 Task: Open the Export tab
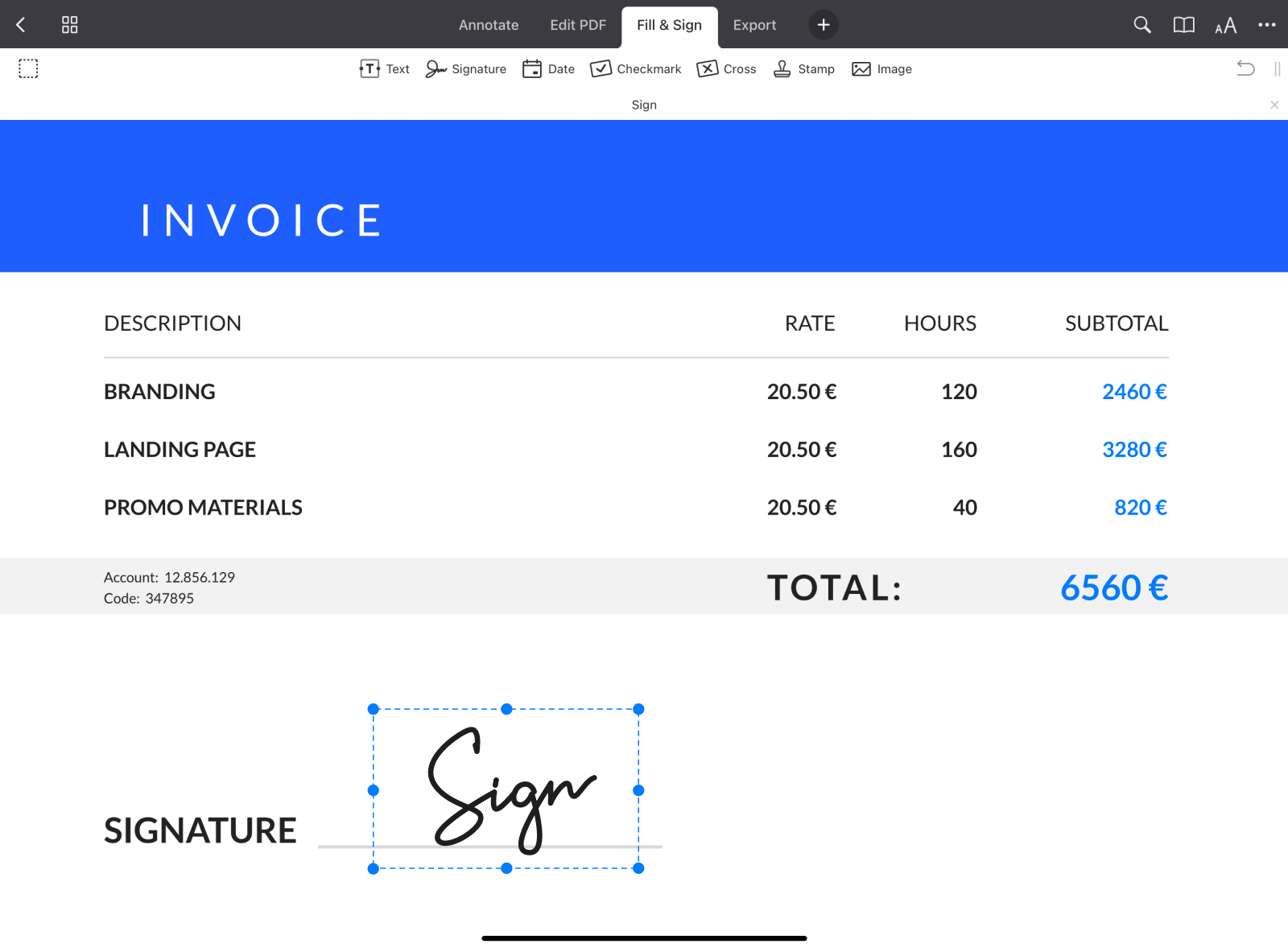coord(754,25)
